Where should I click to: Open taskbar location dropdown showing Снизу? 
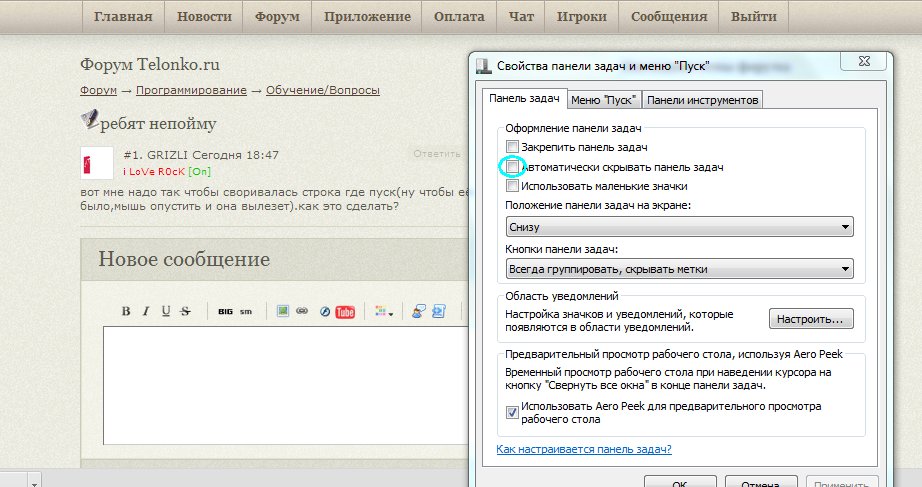[679, 227]
